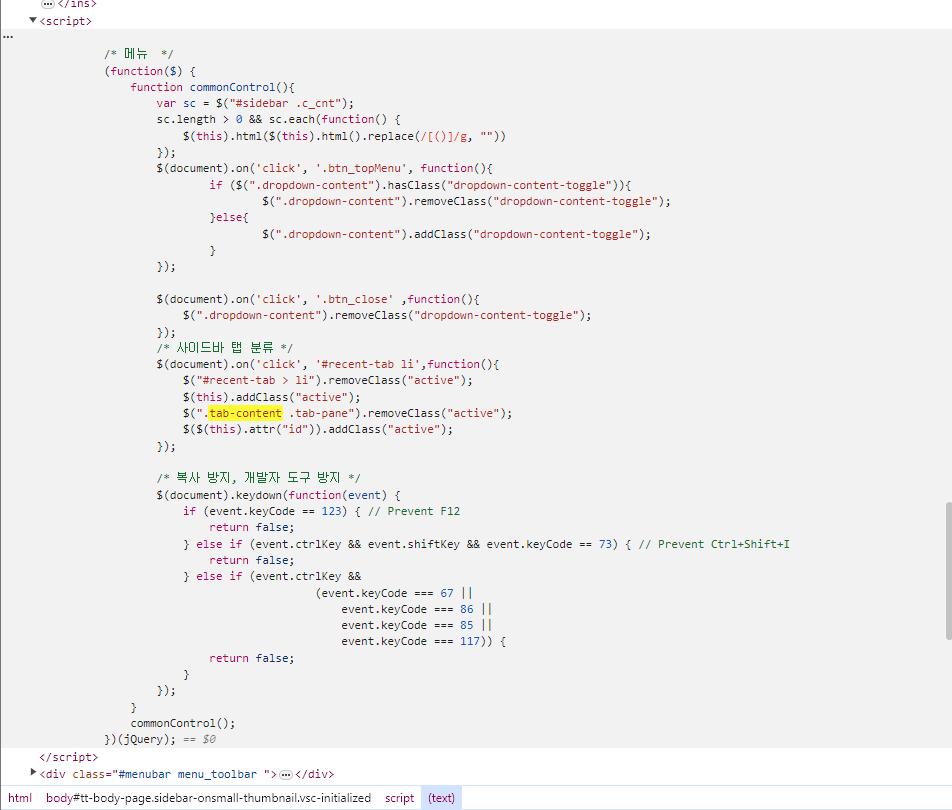This screenshot has width=952, height=810.
Task: Click 'function commonControl(){' line
Action: tap(212, 87)
